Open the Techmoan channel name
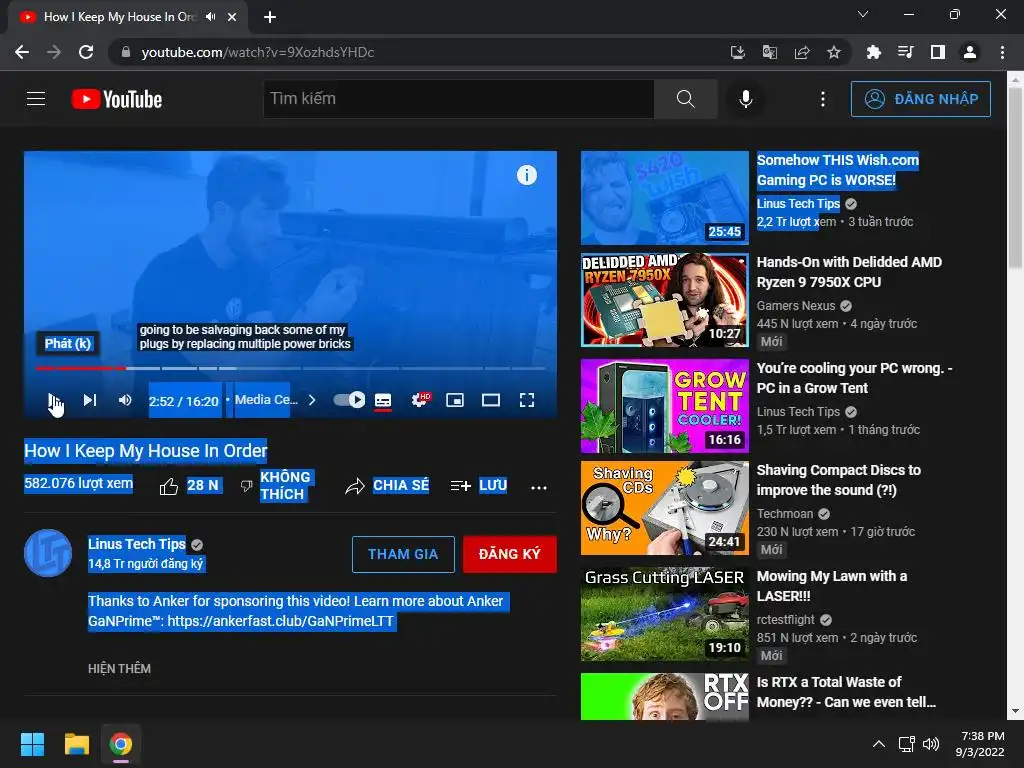Screen dimensions: 1024x768 (784, 513)
